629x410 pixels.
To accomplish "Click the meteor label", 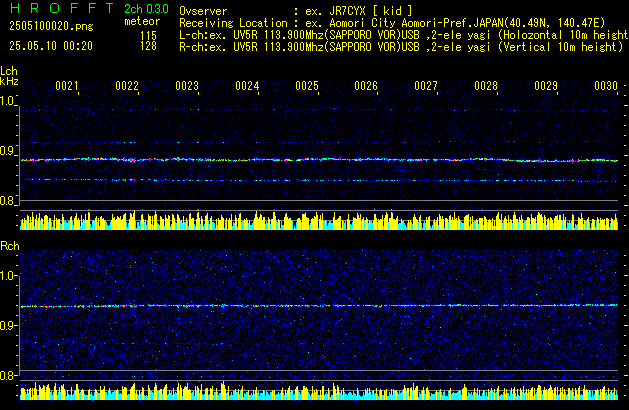I will (142, 21).
